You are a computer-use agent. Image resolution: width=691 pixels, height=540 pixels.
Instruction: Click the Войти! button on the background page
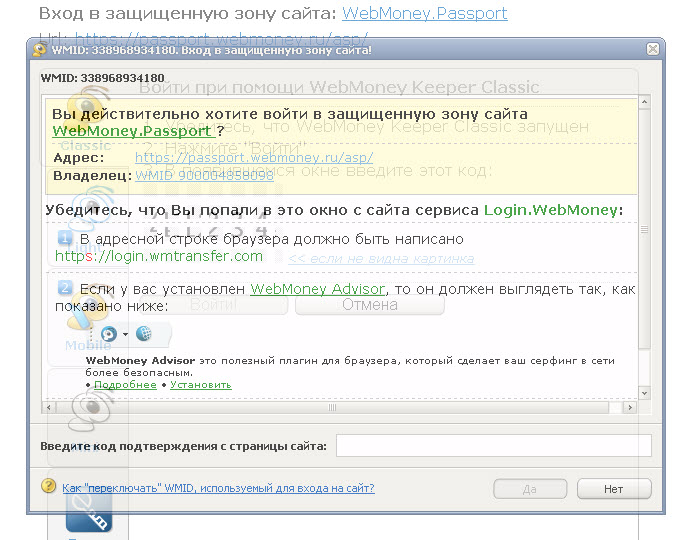[213, 305]
